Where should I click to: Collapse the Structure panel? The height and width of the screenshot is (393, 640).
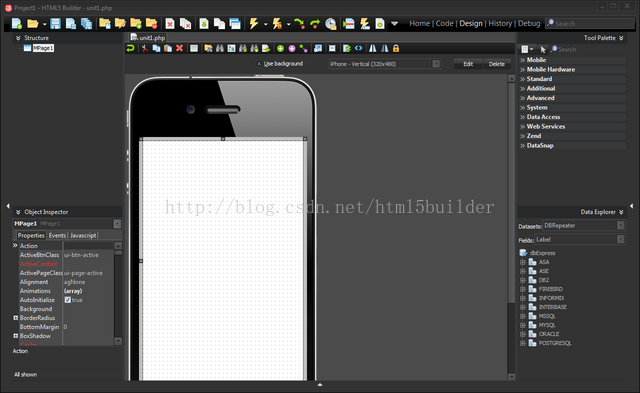pos(18,38)
